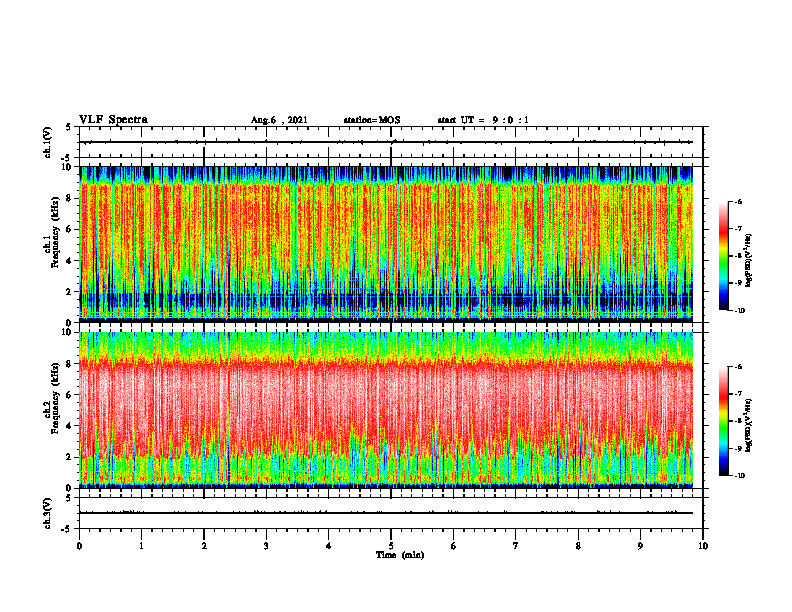Click the ch.1 colorbar log(PSD) unit label

tap(748, 261)
